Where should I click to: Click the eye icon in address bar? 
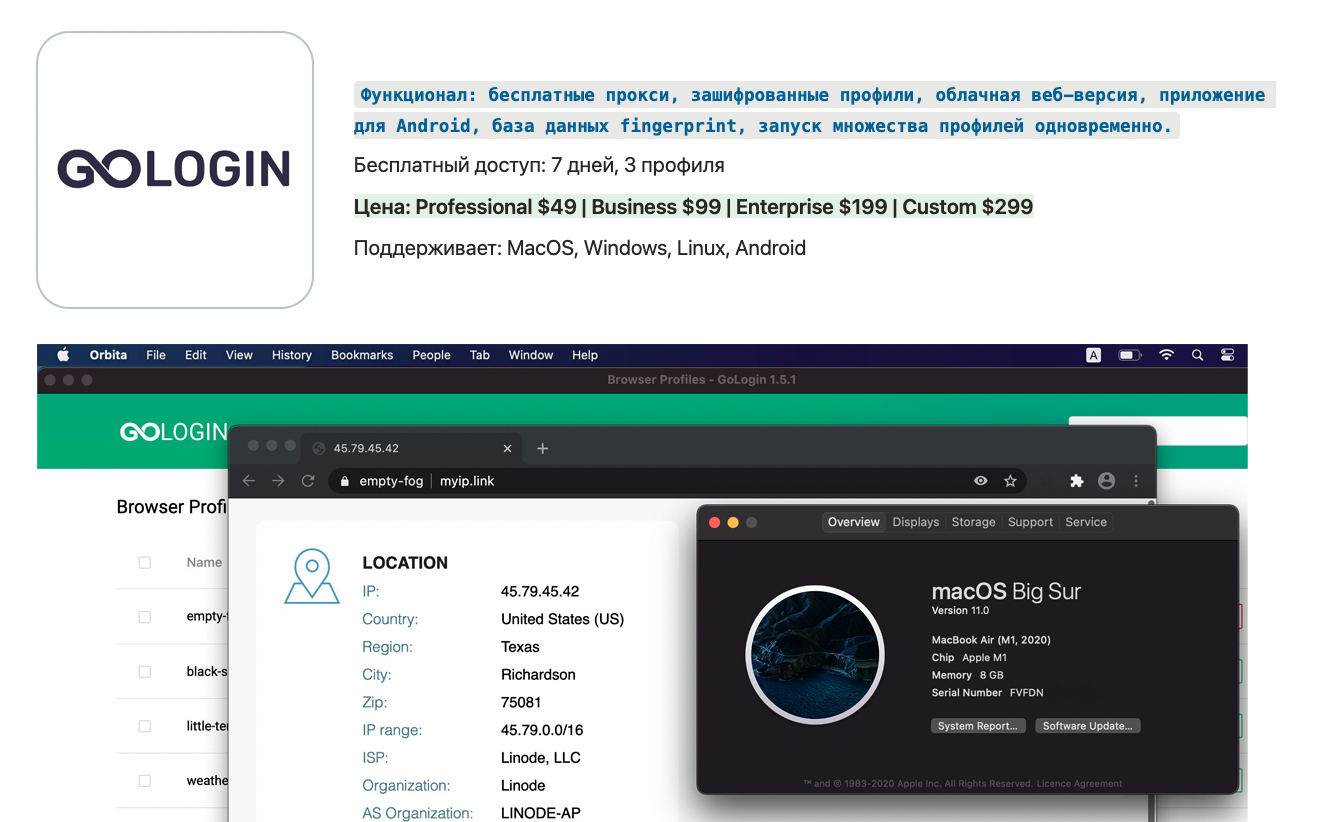point(981,481)
